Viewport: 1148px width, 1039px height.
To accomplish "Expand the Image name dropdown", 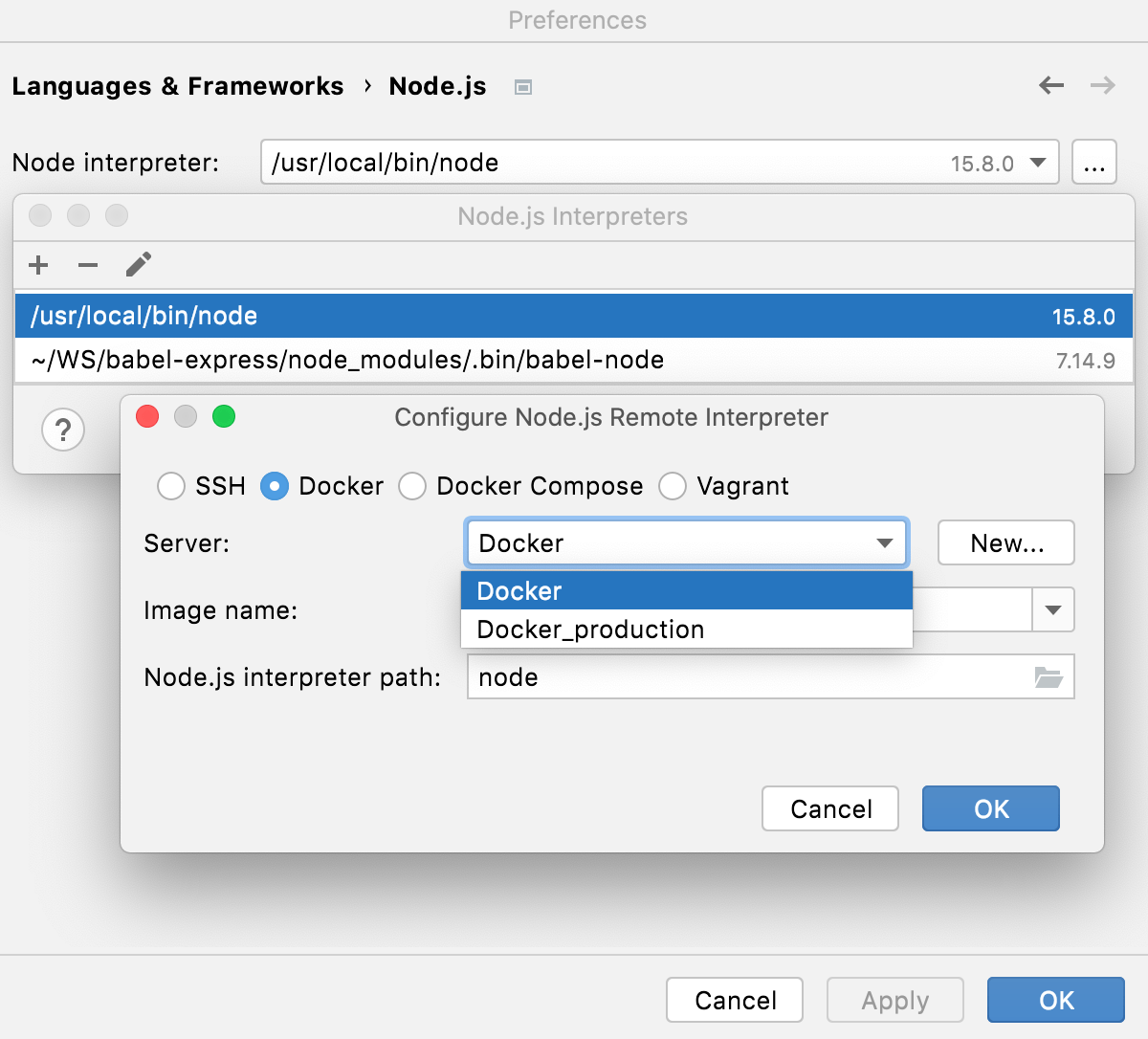I will tap(1052, 609).
